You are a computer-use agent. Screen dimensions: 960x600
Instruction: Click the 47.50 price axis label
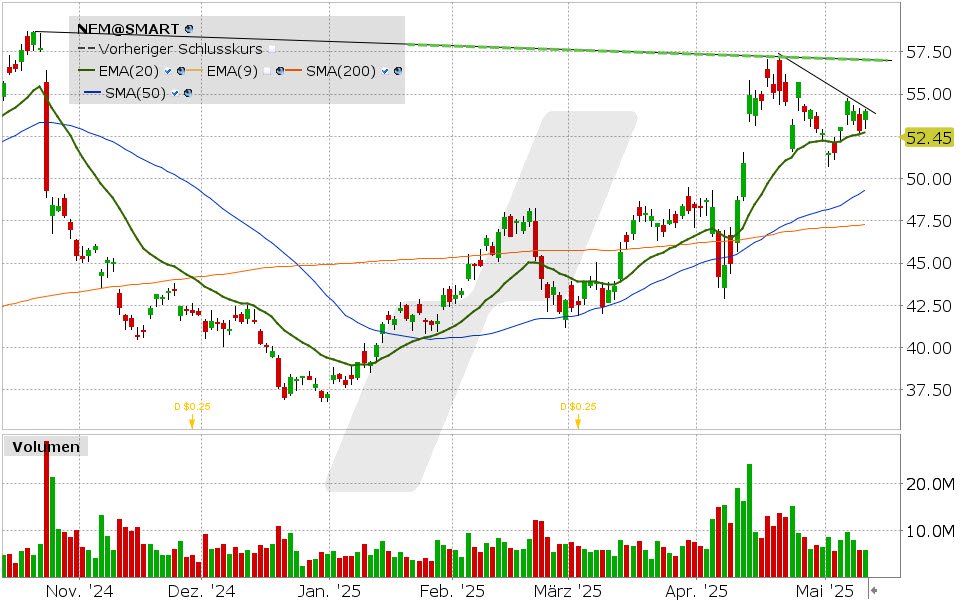929,221
